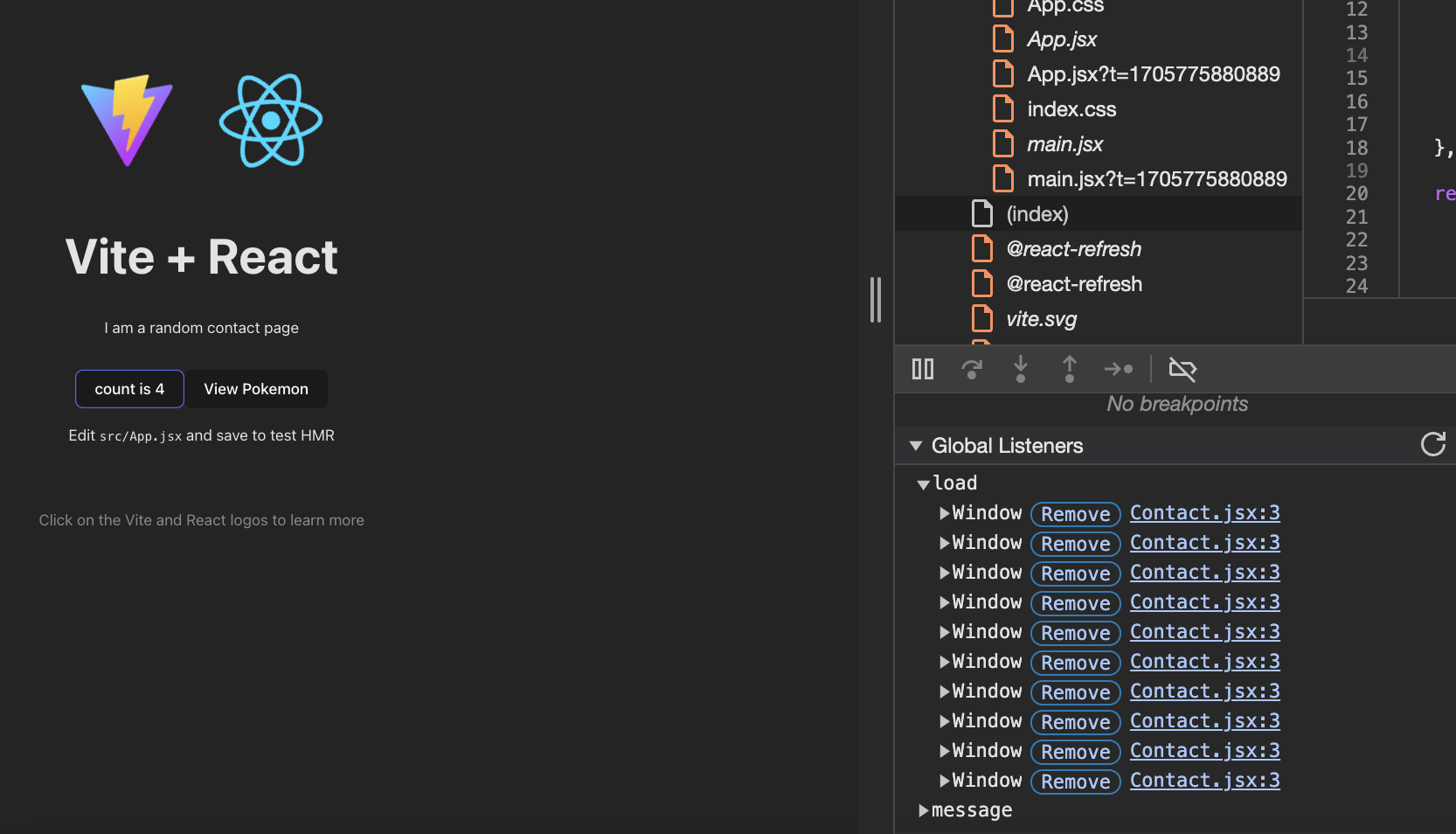The width and height of the screenshot is (1456, 834).
Task: Click the src/App.jsx code text
Action: coord(141,436)
